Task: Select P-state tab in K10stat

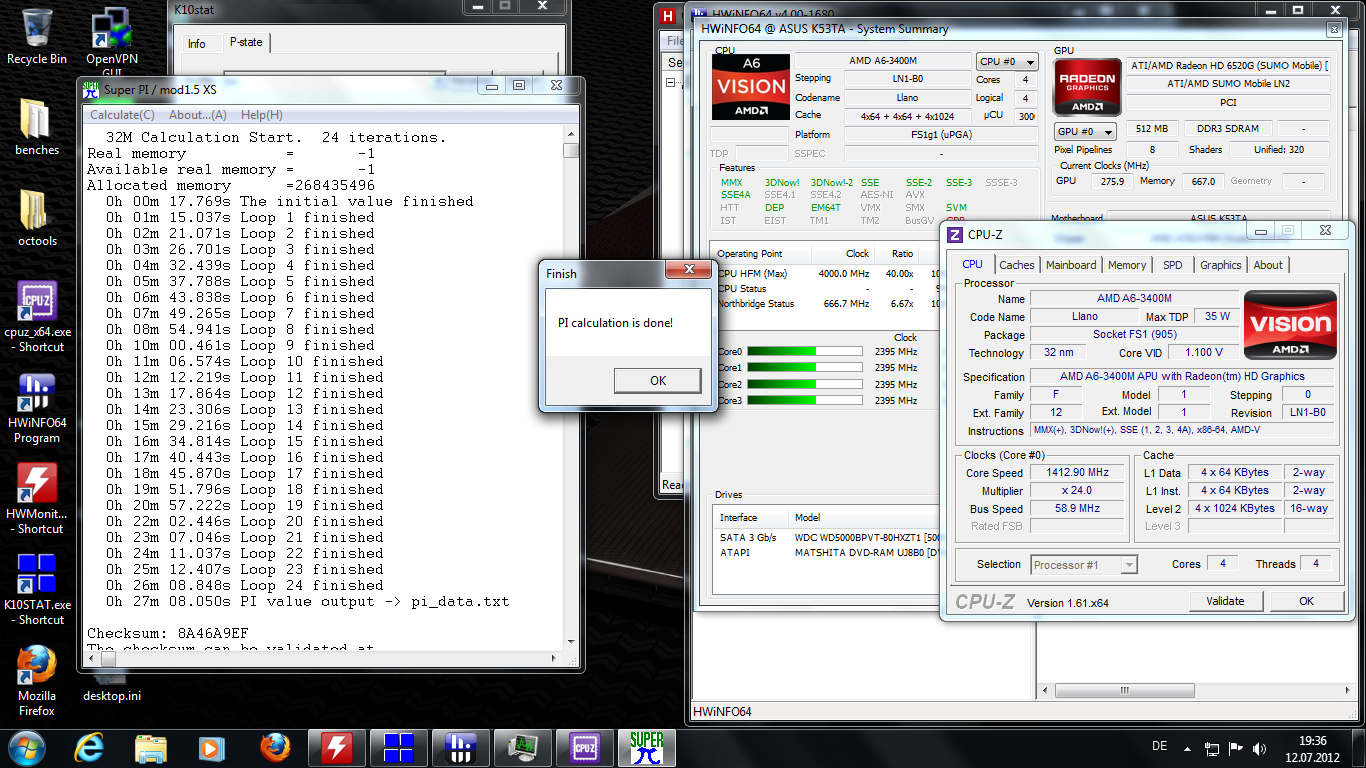Action: (246, 43)
